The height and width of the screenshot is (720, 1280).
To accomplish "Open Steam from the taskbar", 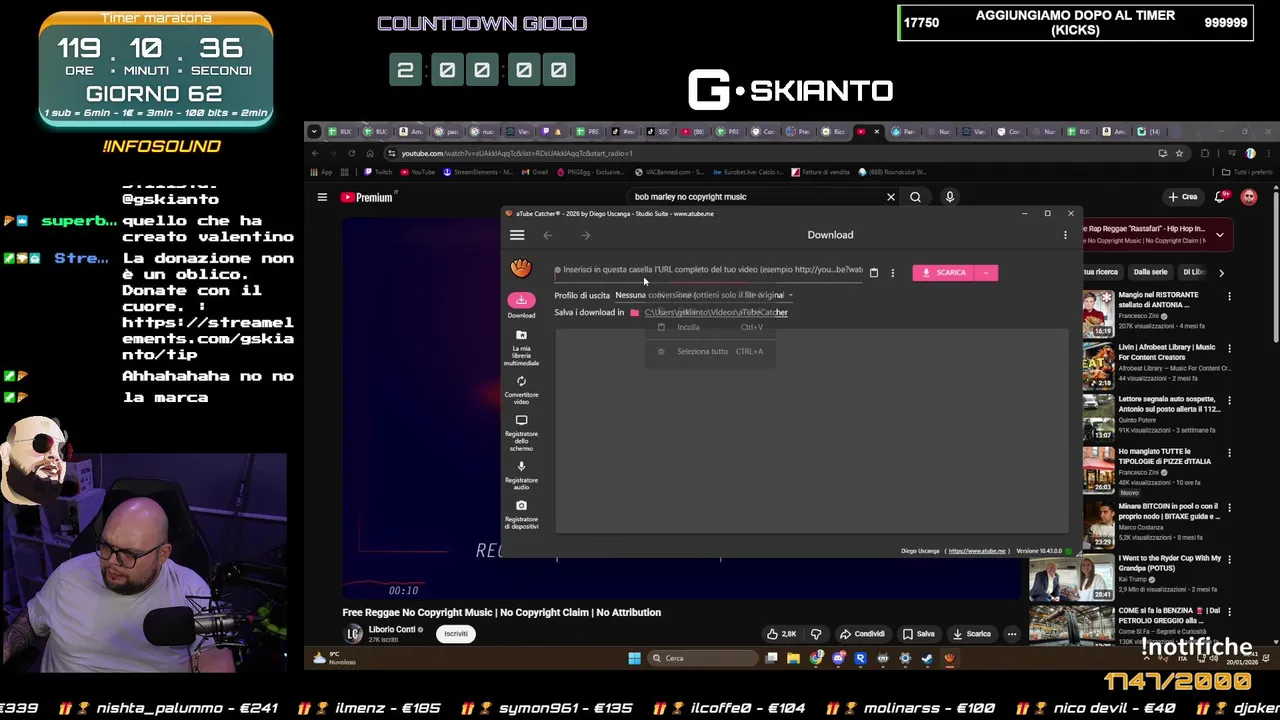I will [927, 658].
